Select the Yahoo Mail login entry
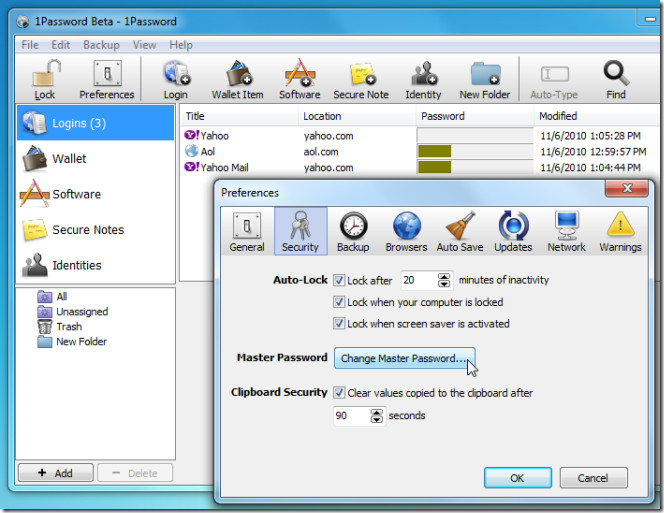Screen dimensions: 664x513 (x=216, y=167)
